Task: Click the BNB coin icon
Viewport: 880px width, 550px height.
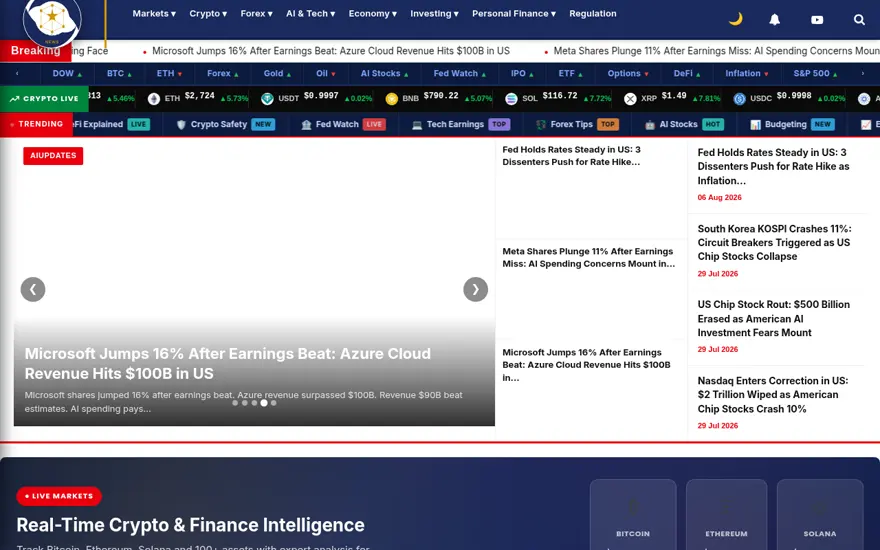Action: pyautogui.click(x=392, y=99)
